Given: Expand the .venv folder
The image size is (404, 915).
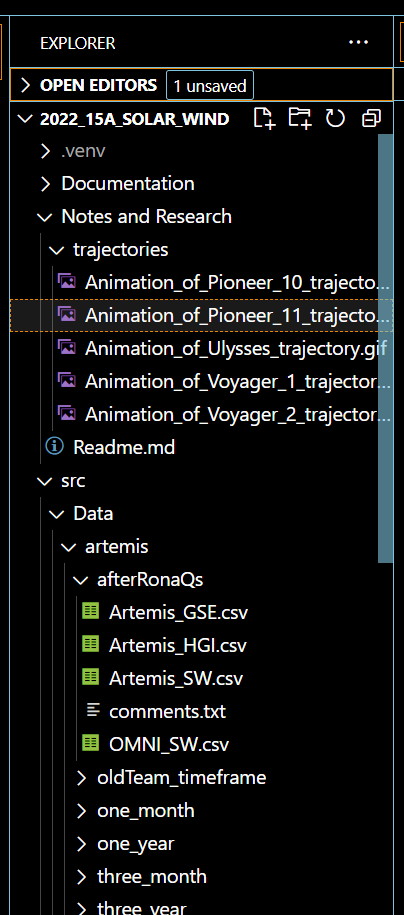Looking at the screenshot, I should tap(46, 151).
